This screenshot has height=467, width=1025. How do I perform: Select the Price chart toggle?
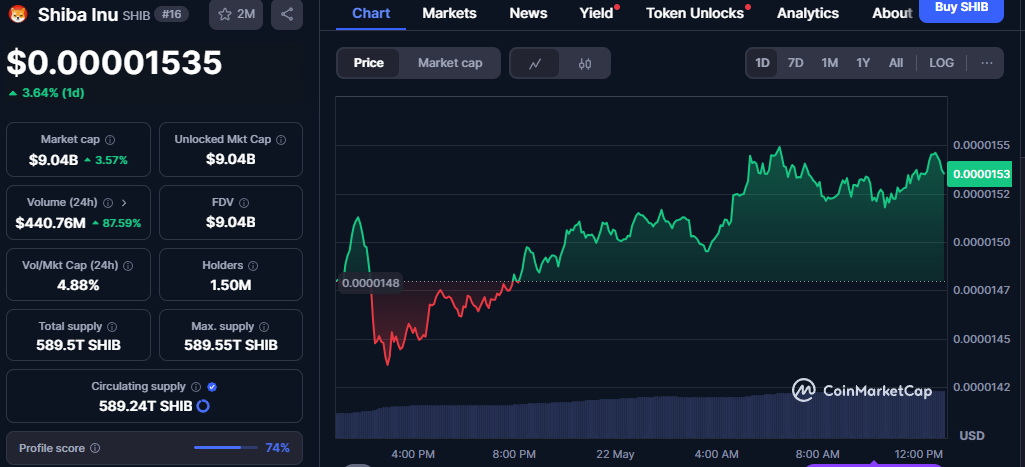[x=368, y=63]
